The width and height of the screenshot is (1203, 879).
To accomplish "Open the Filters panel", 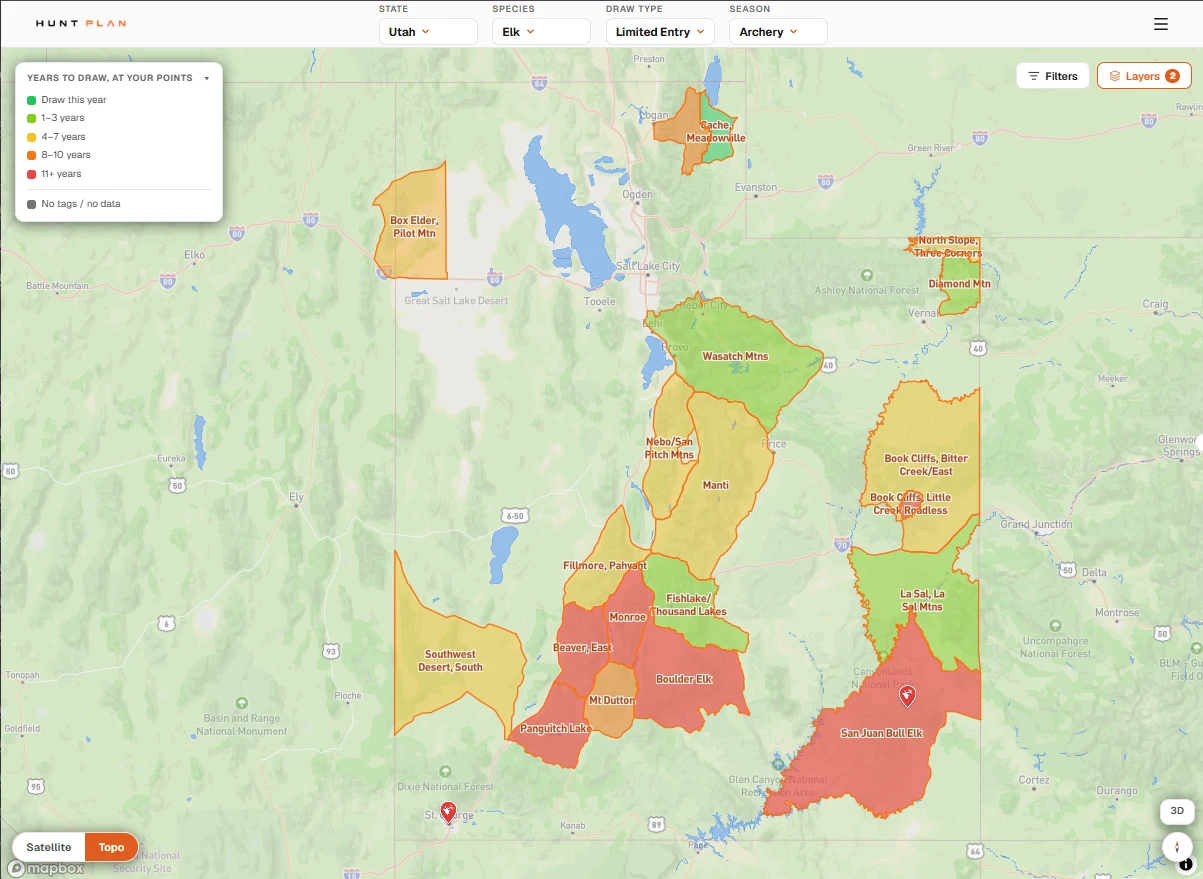I will [x=1053, y=76].
